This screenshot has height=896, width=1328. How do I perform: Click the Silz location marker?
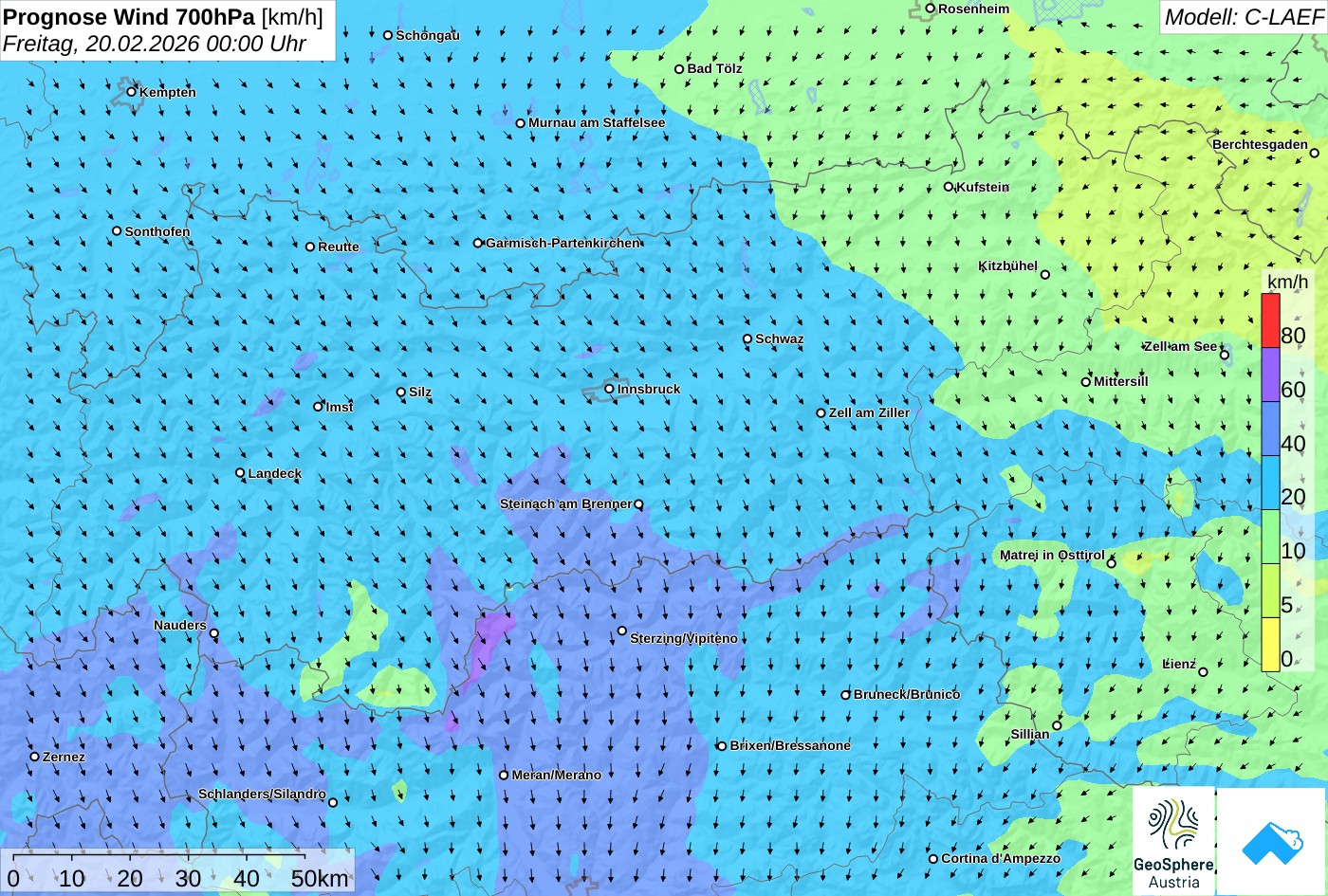(401, 392)
